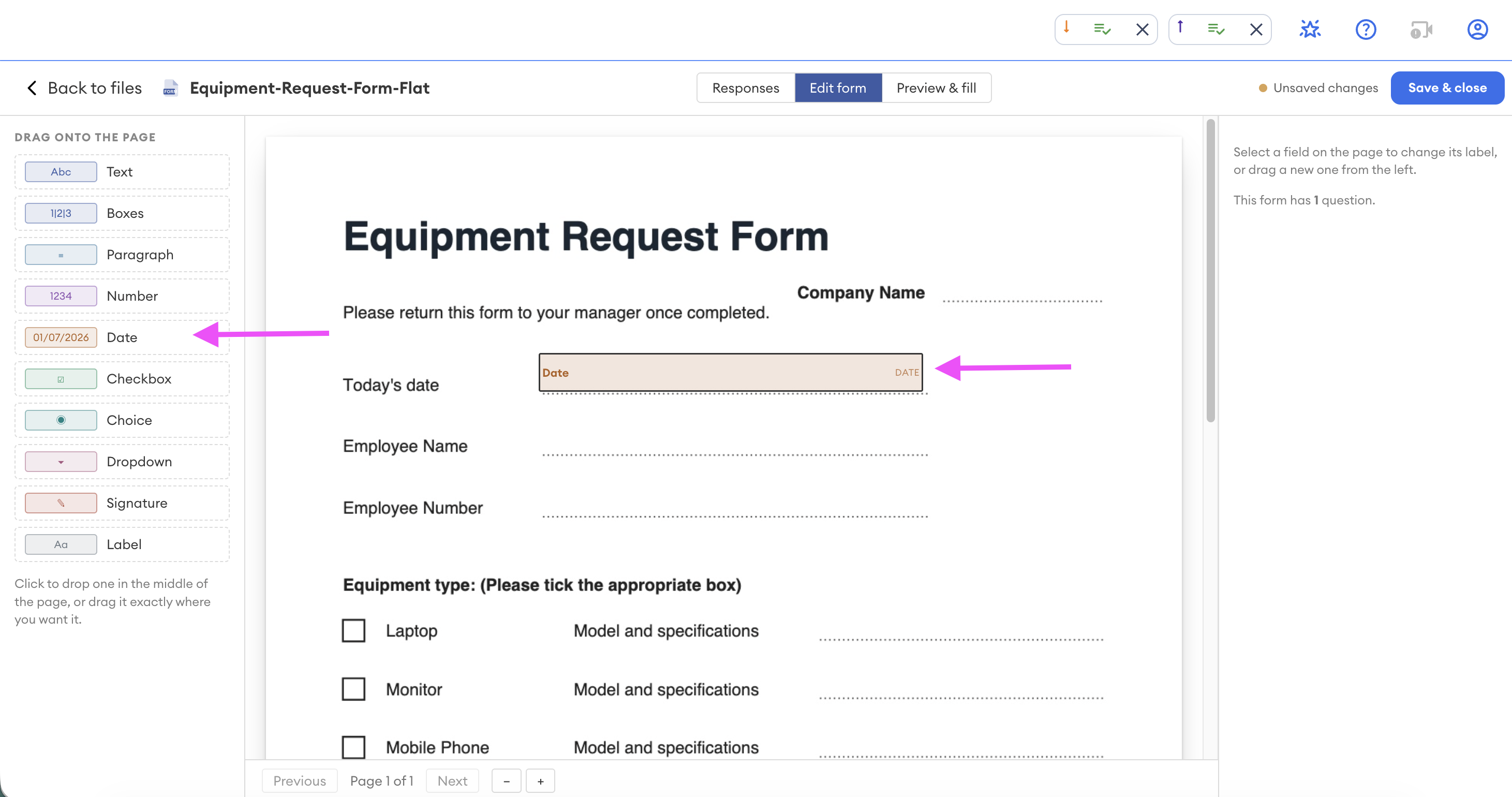
Task: Close the pill group with the orange down arrow
Action: coord(1142,29)
